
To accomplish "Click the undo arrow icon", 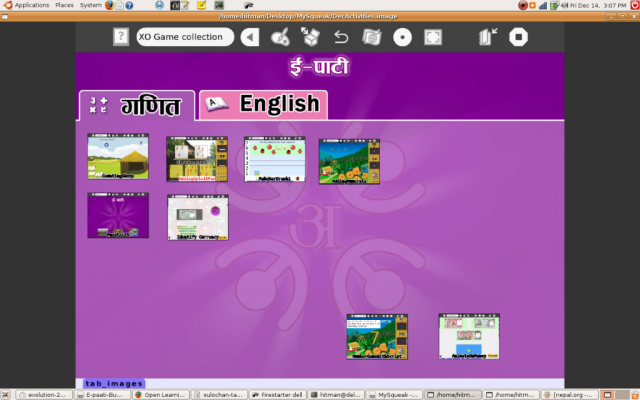I will [x=341, y=37].
